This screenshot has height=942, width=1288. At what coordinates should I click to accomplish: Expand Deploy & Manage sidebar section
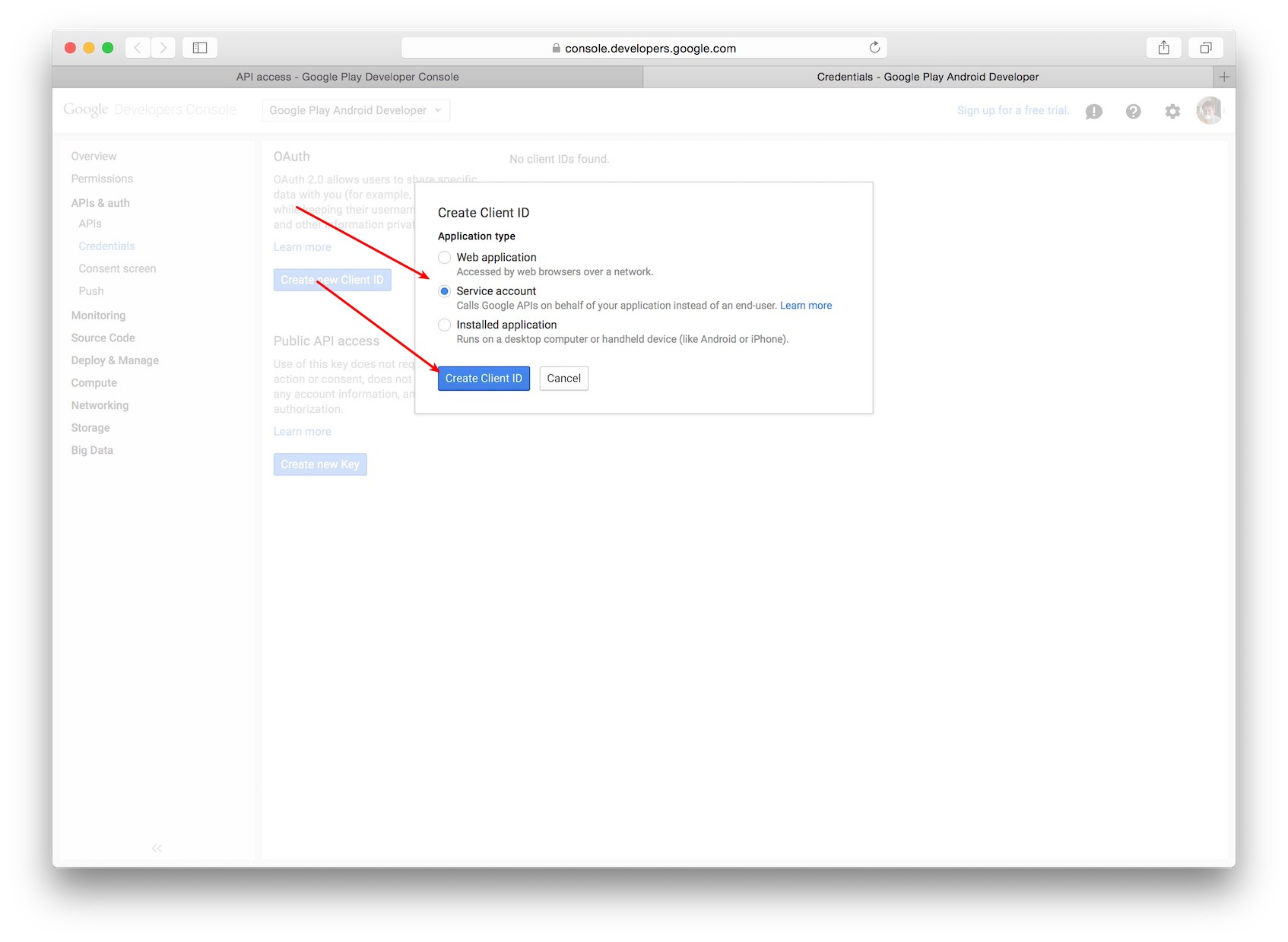tap(115, 360)
